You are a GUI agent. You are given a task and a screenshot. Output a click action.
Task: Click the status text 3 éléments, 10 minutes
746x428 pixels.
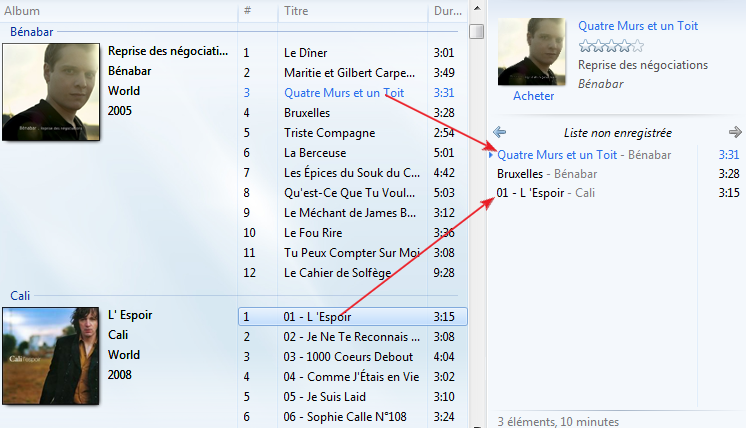(x=558, y=421)
